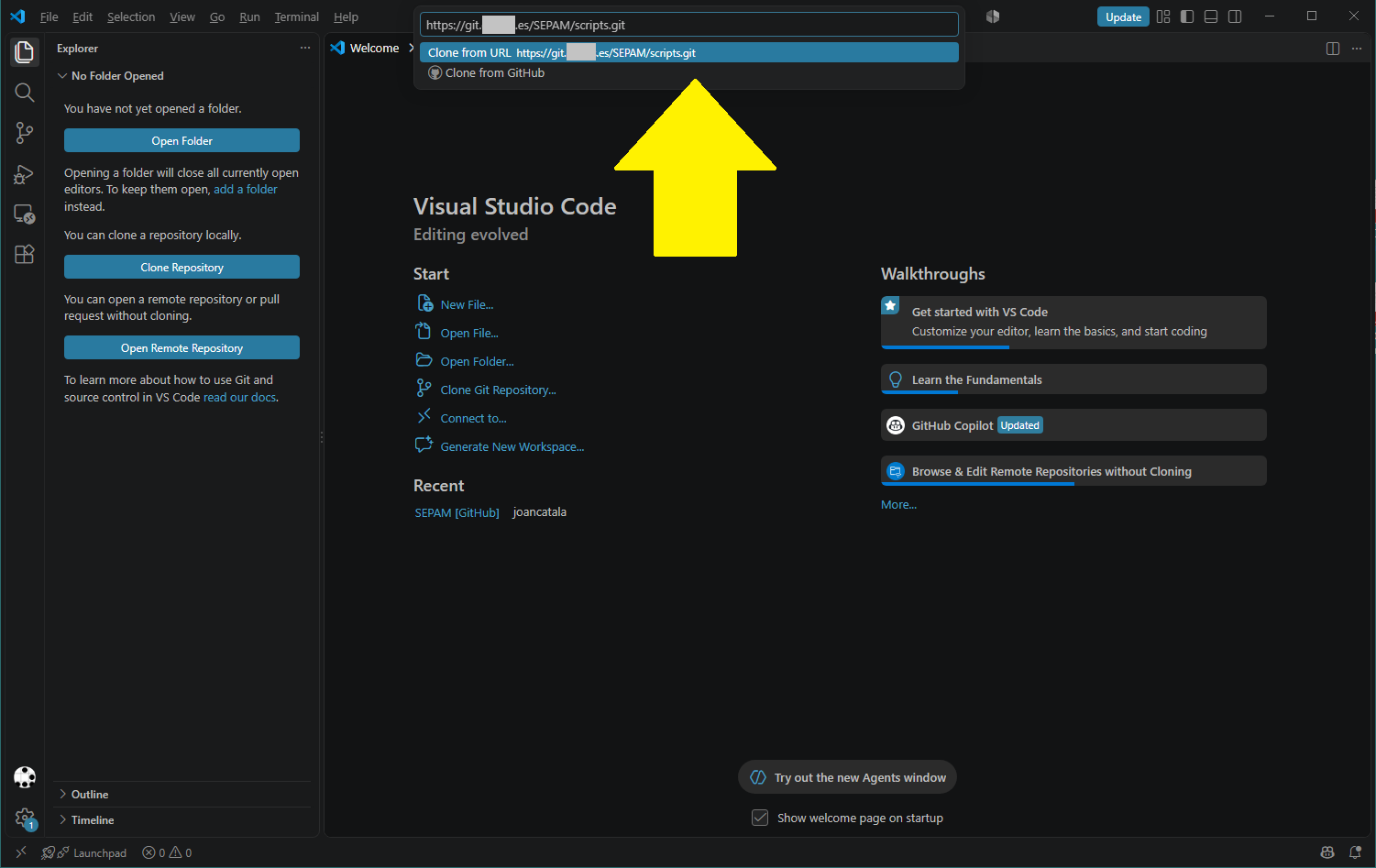Screen dimensions: 1376x868
Task: Toggle the bottom Panel visibility
Action: click(1211, 16)
